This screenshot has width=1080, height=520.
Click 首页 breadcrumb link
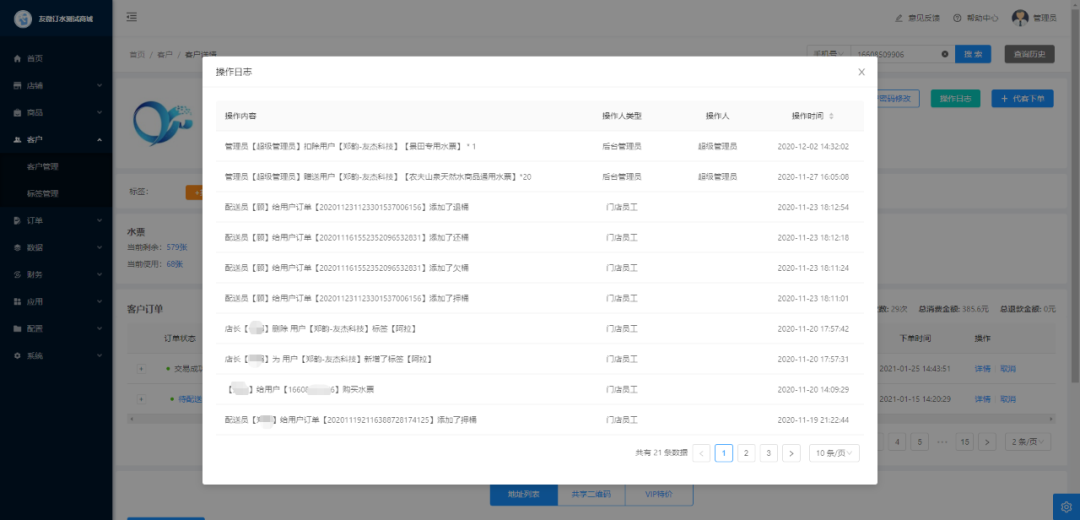pos(137,54)
